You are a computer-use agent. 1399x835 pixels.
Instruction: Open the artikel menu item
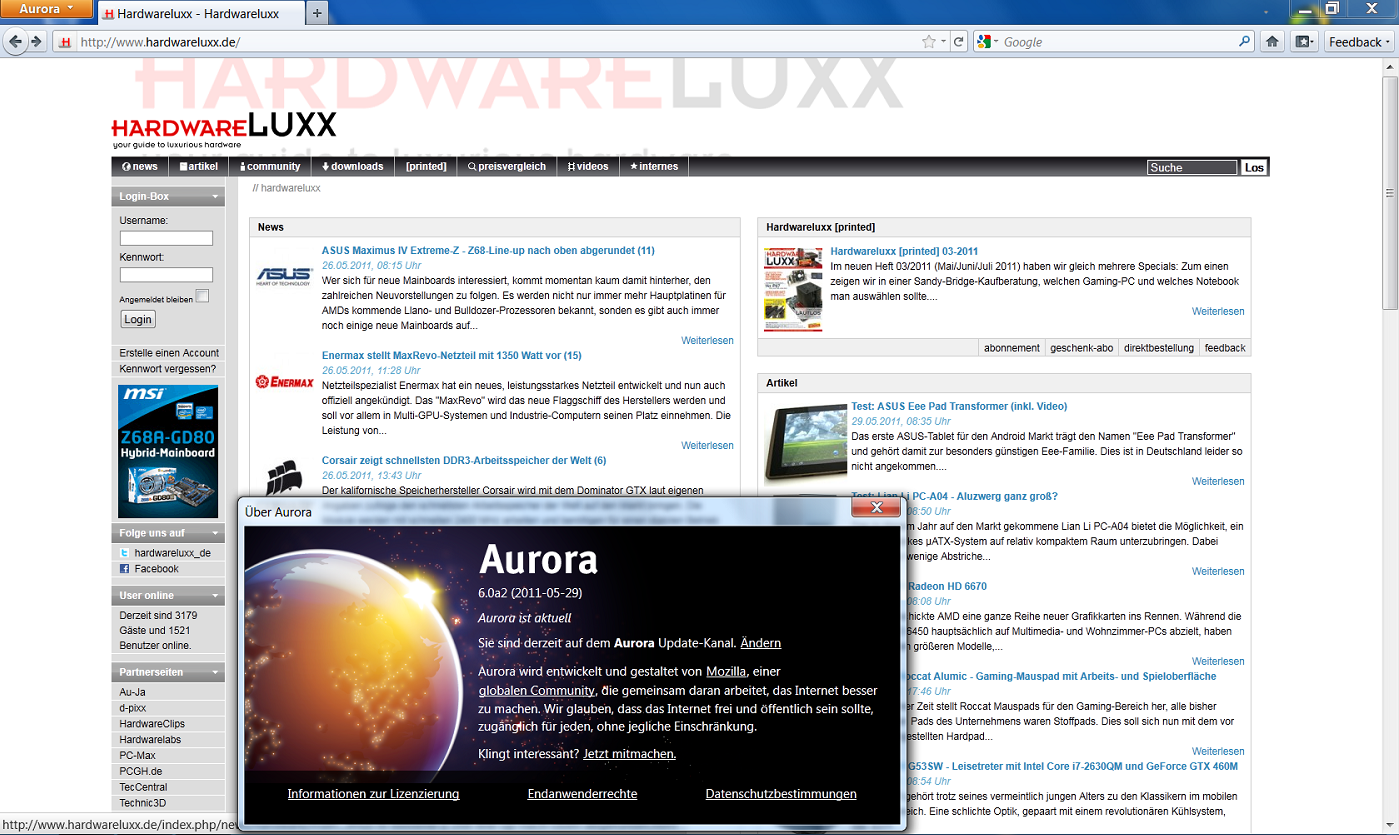pyautogui.click(x=198, y=167)
